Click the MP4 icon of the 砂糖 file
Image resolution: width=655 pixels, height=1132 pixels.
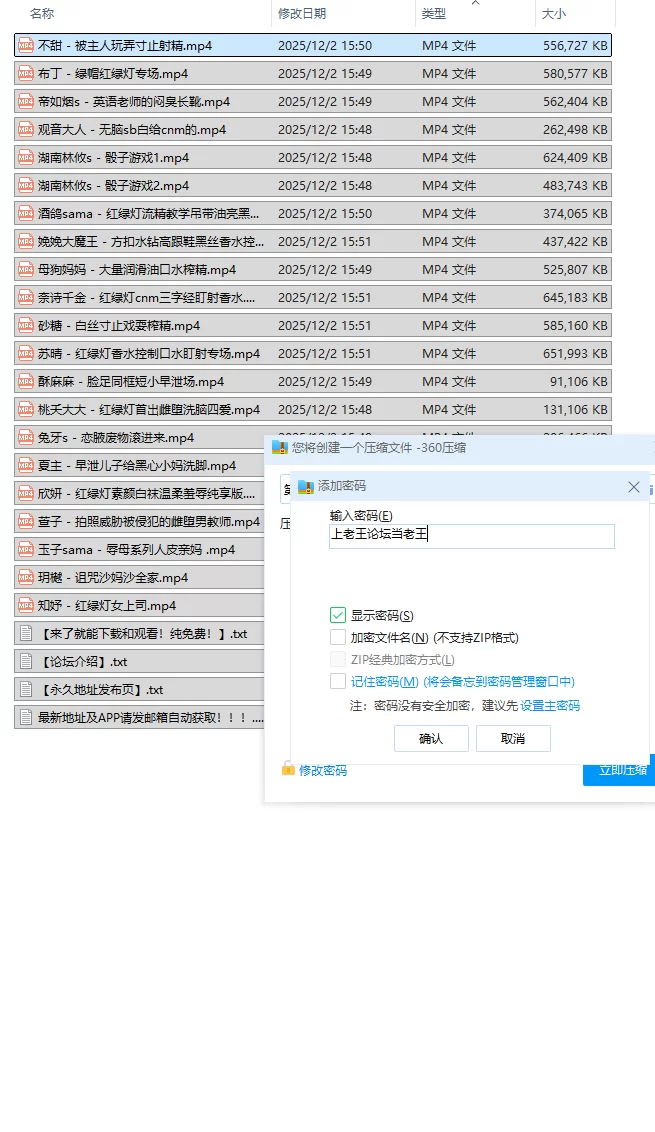[26, 326]
